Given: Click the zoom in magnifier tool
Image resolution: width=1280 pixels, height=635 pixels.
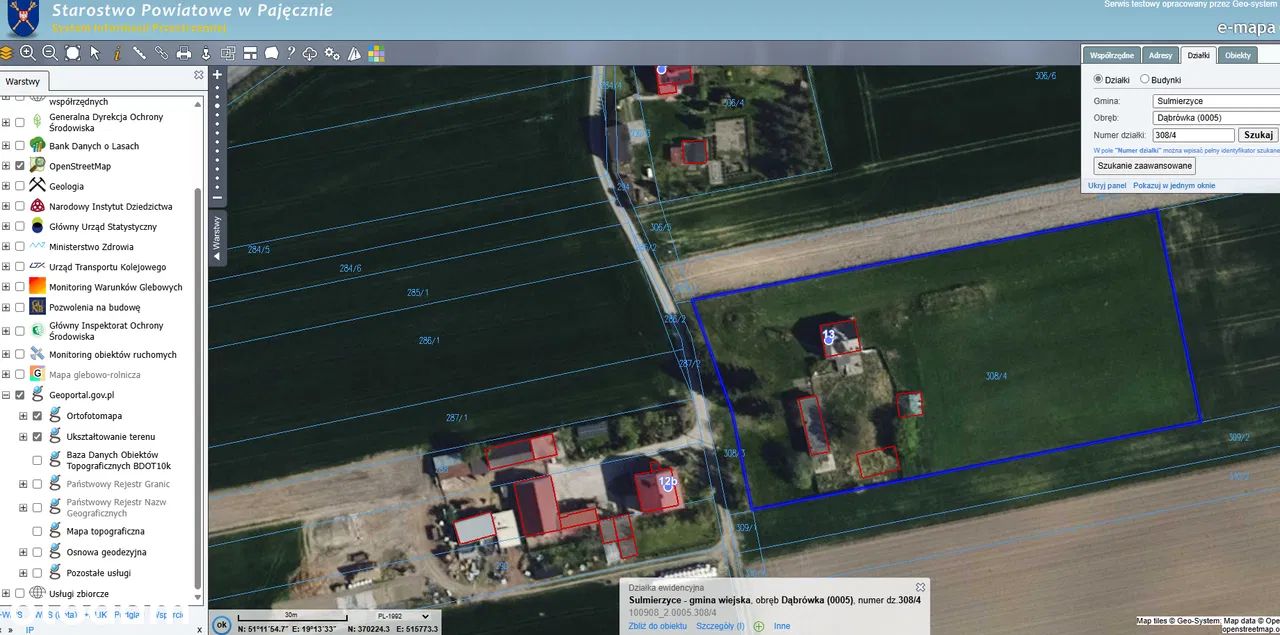Looking at the screenshot, I should (x=28, y=53).
